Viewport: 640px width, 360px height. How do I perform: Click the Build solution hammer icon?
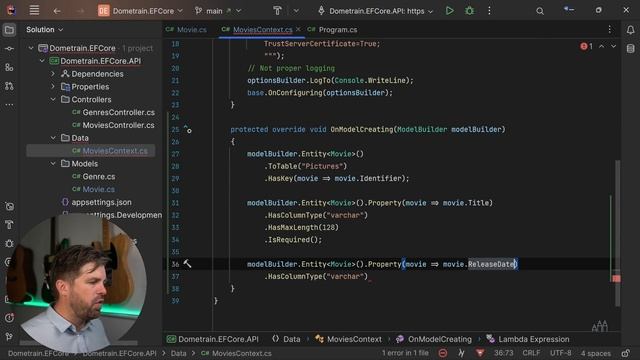tap(277, 11)
